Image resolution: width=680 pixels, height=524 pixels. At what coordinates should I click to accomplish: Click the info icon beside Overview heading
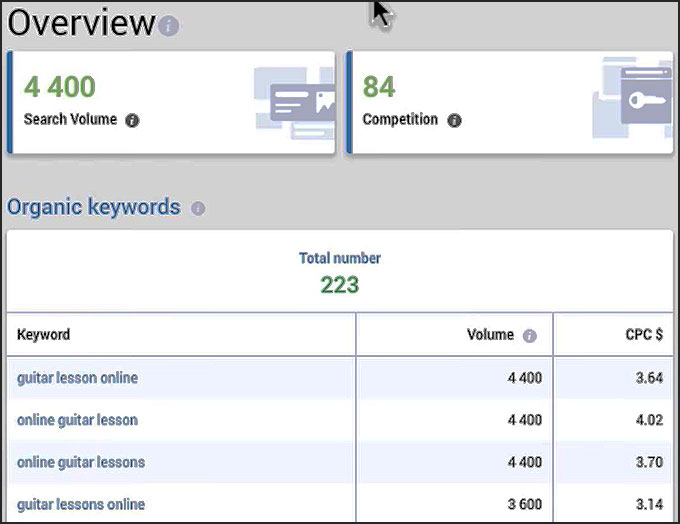[168, 26]
